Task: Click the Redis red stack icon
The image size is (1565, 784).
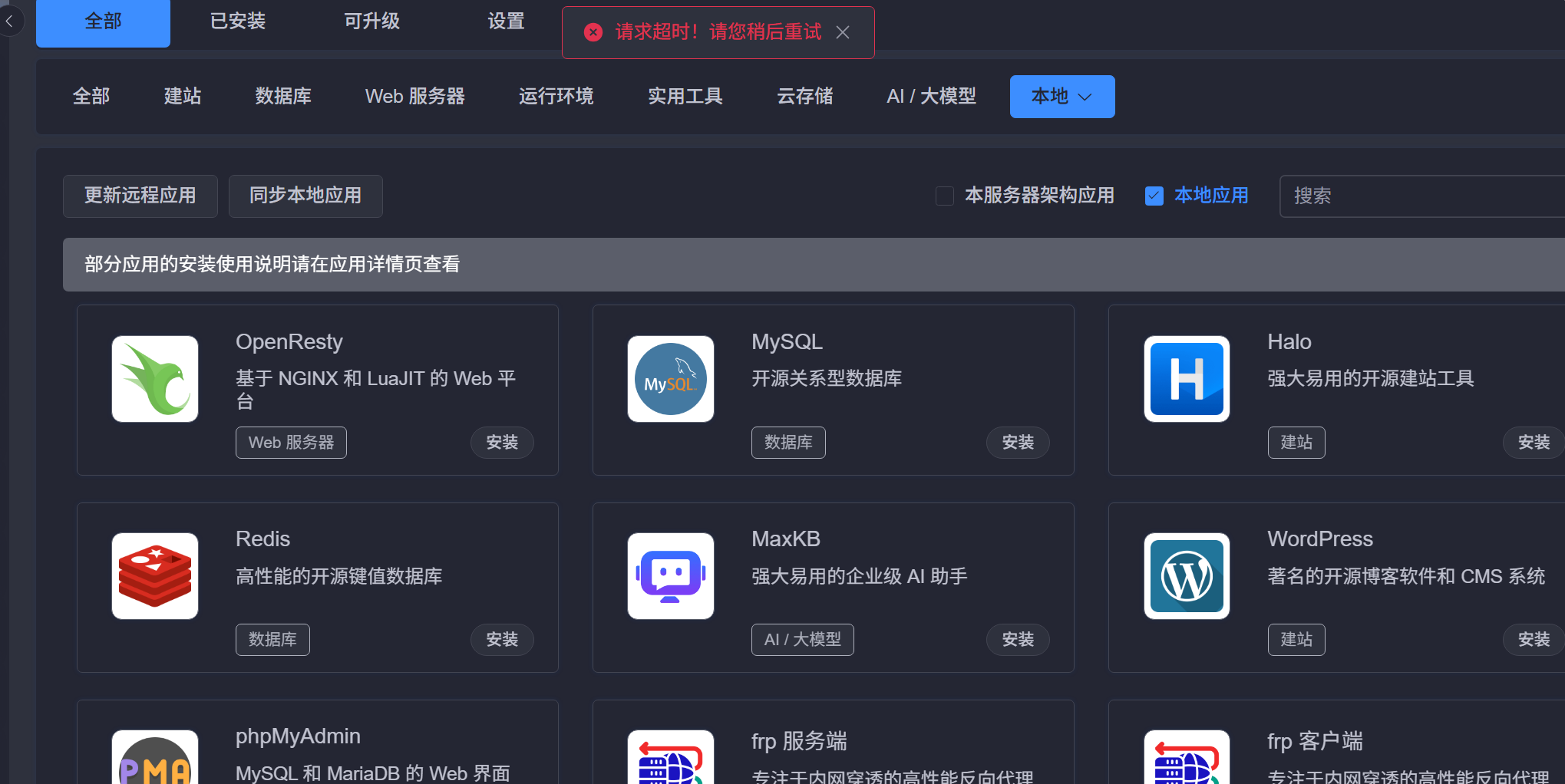Action: tap(155, 576)
